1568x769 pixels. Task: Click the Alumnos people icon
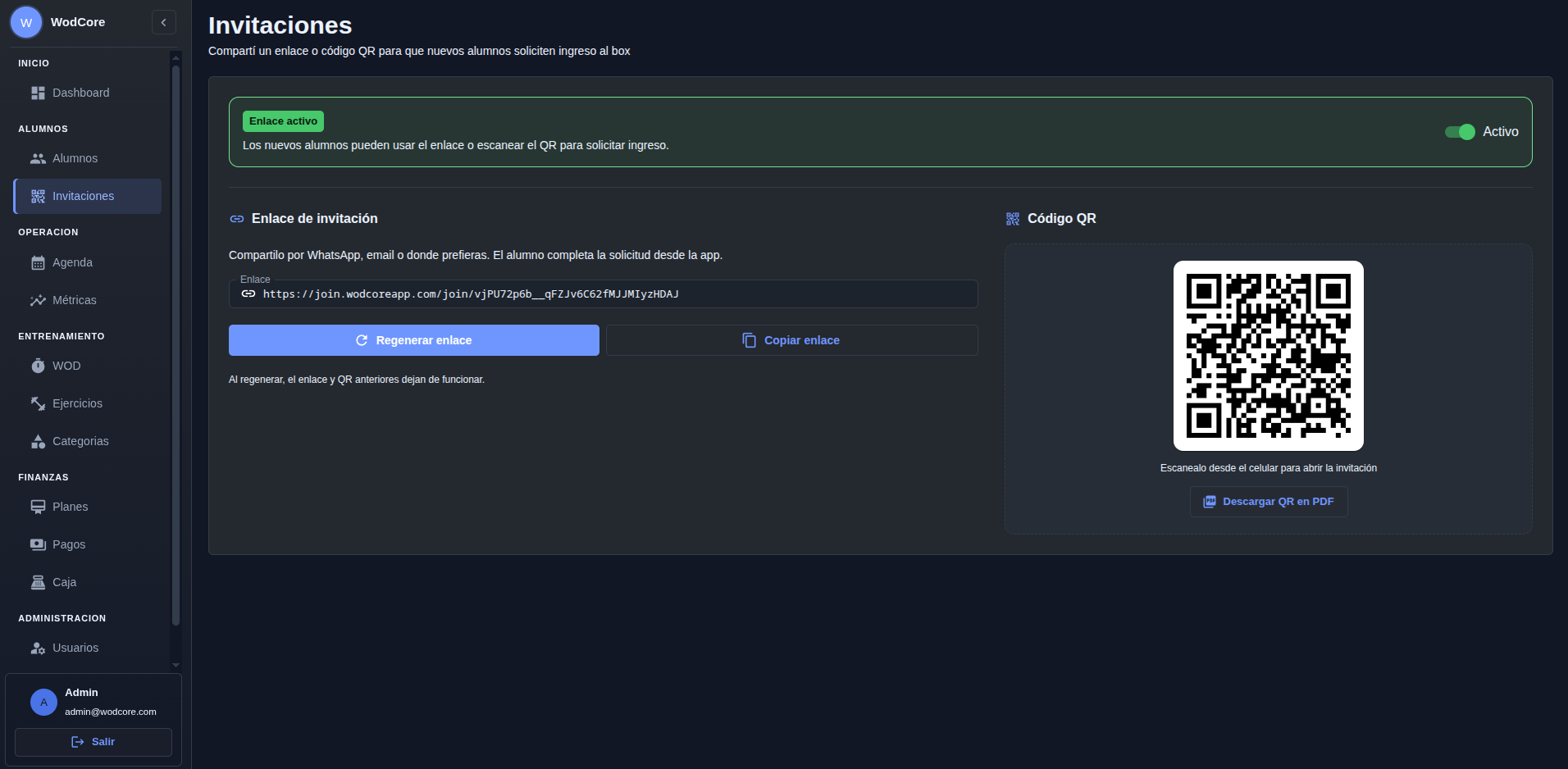38,158
